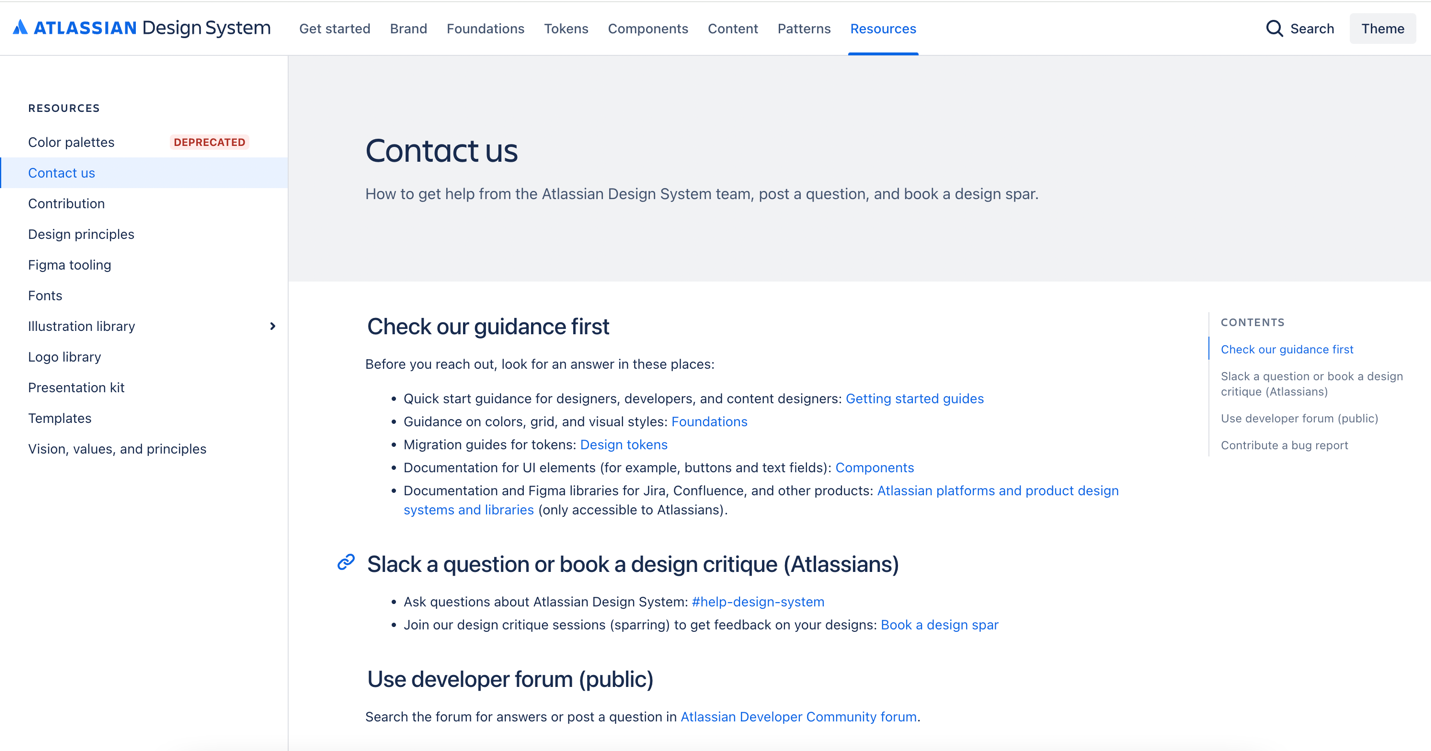The width and height of the screenshot is (1431, 751).
Task: Select the Theme button in the header
Action: point(1383,29)
